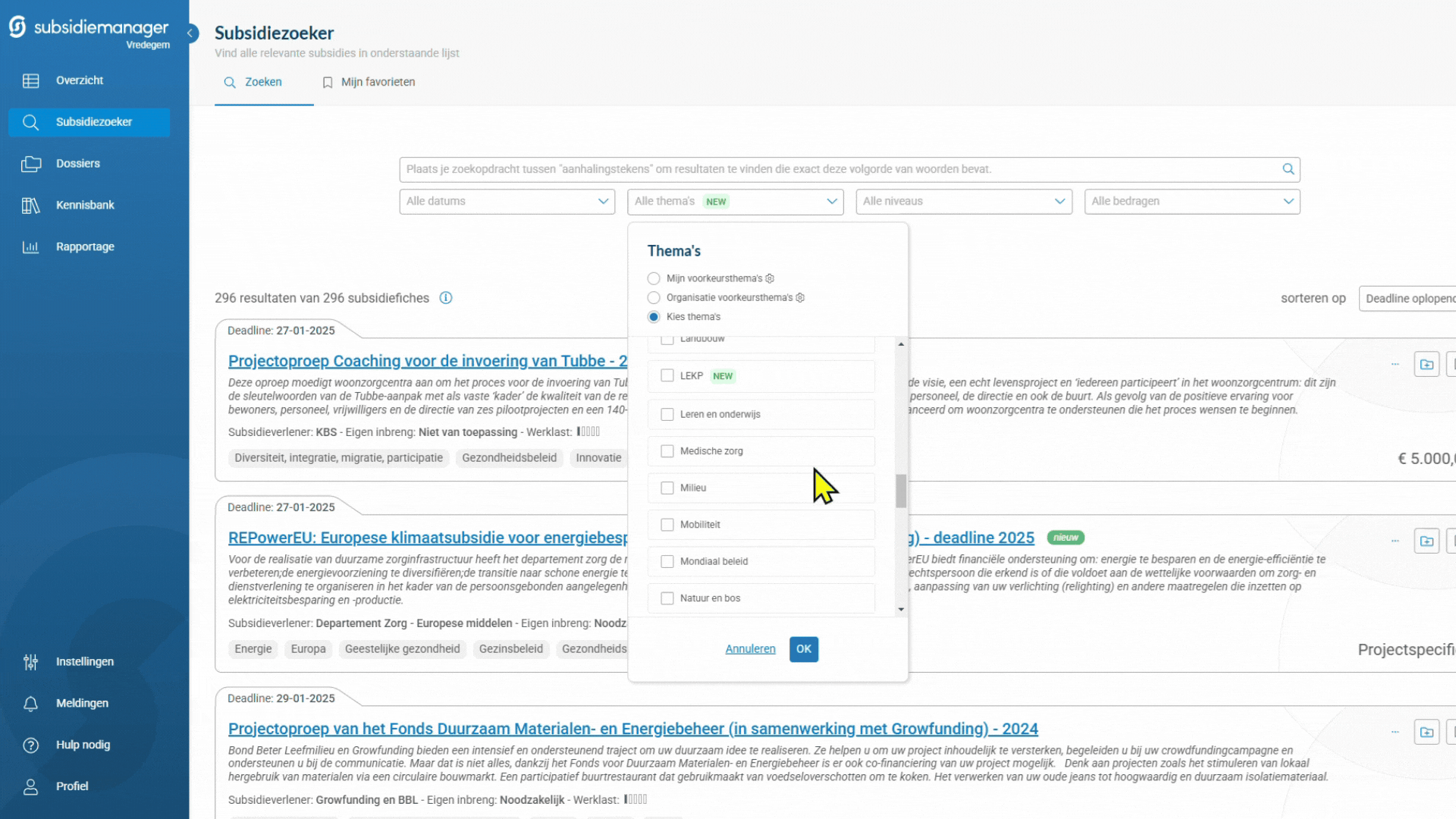Click gear icon beside Organisatie voorkeursthema's
Image resolution: width=1456 pixels, height=819 pixels.
800,297
